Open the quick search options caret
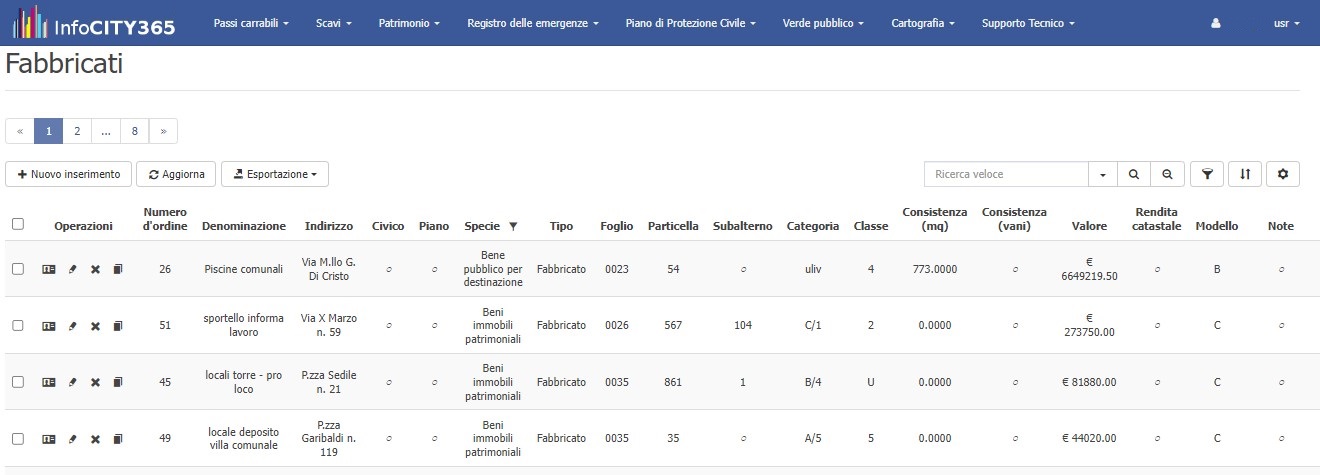 click(x=1103, y=174)
